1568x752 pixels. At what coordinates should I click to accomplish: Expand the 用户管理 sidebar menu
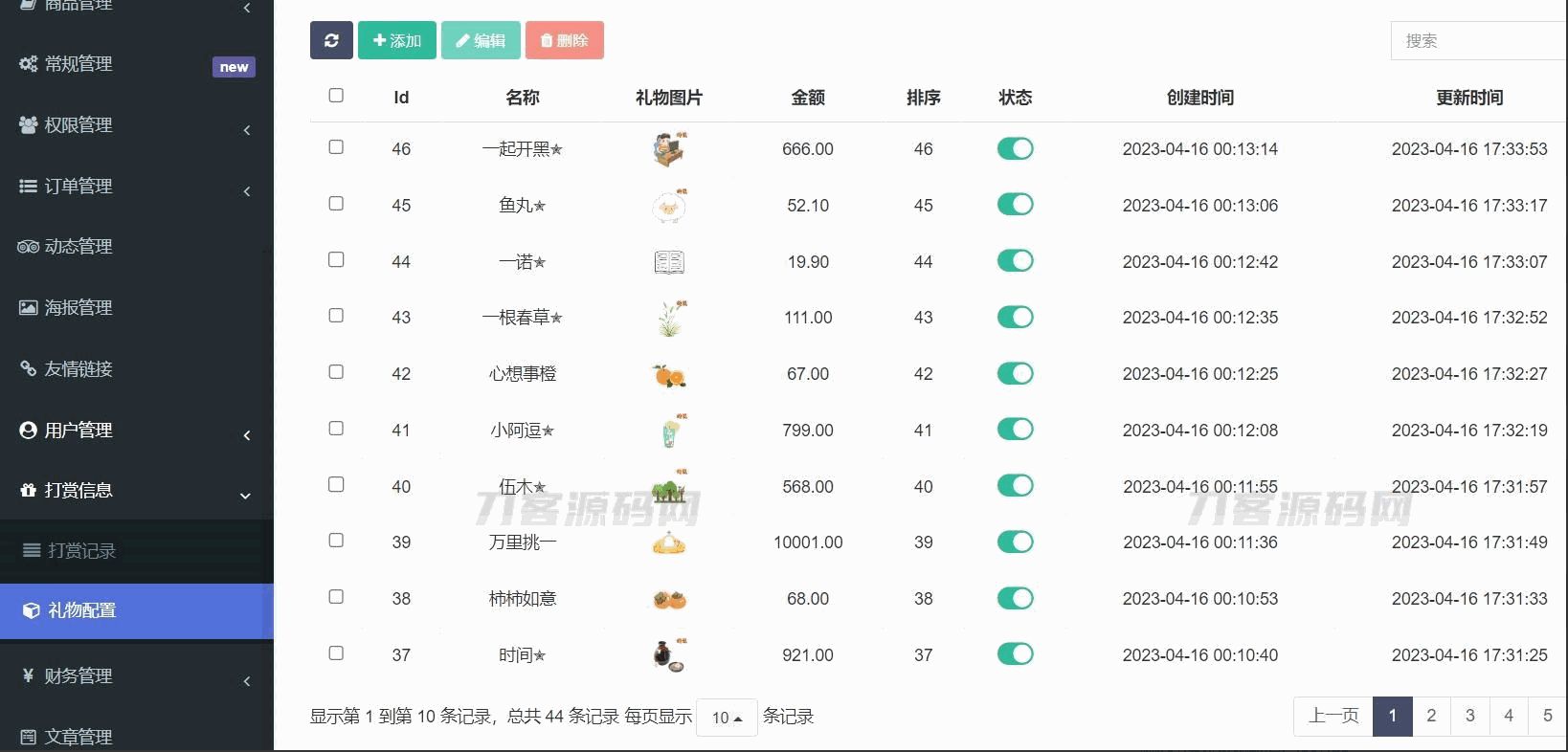coord(136,431)
